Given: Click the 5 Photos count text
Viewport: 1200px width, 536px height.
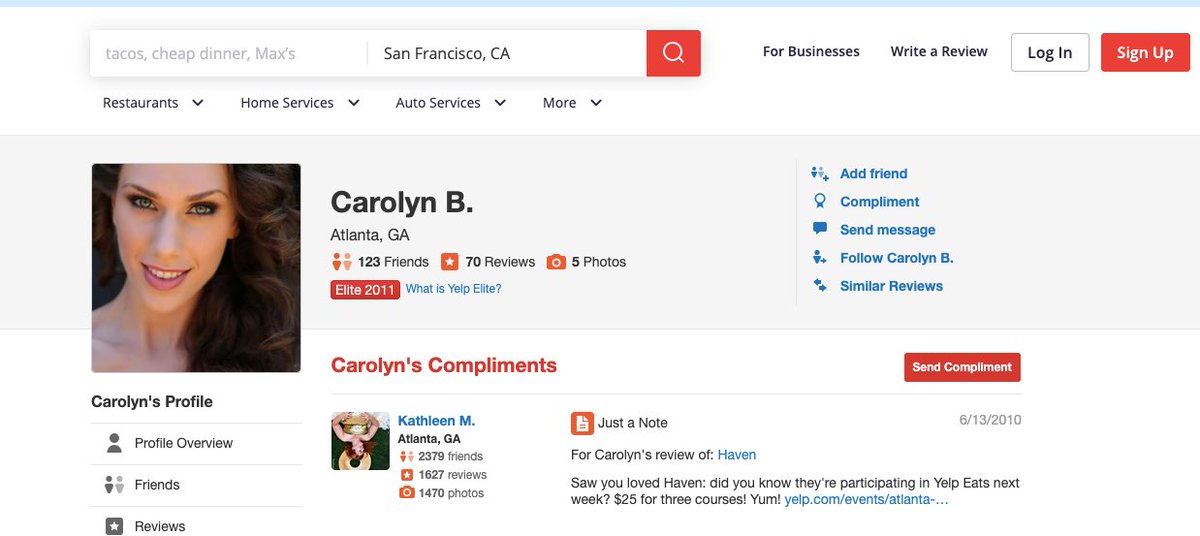Looking at the screenshot, I should pos(599,262).
